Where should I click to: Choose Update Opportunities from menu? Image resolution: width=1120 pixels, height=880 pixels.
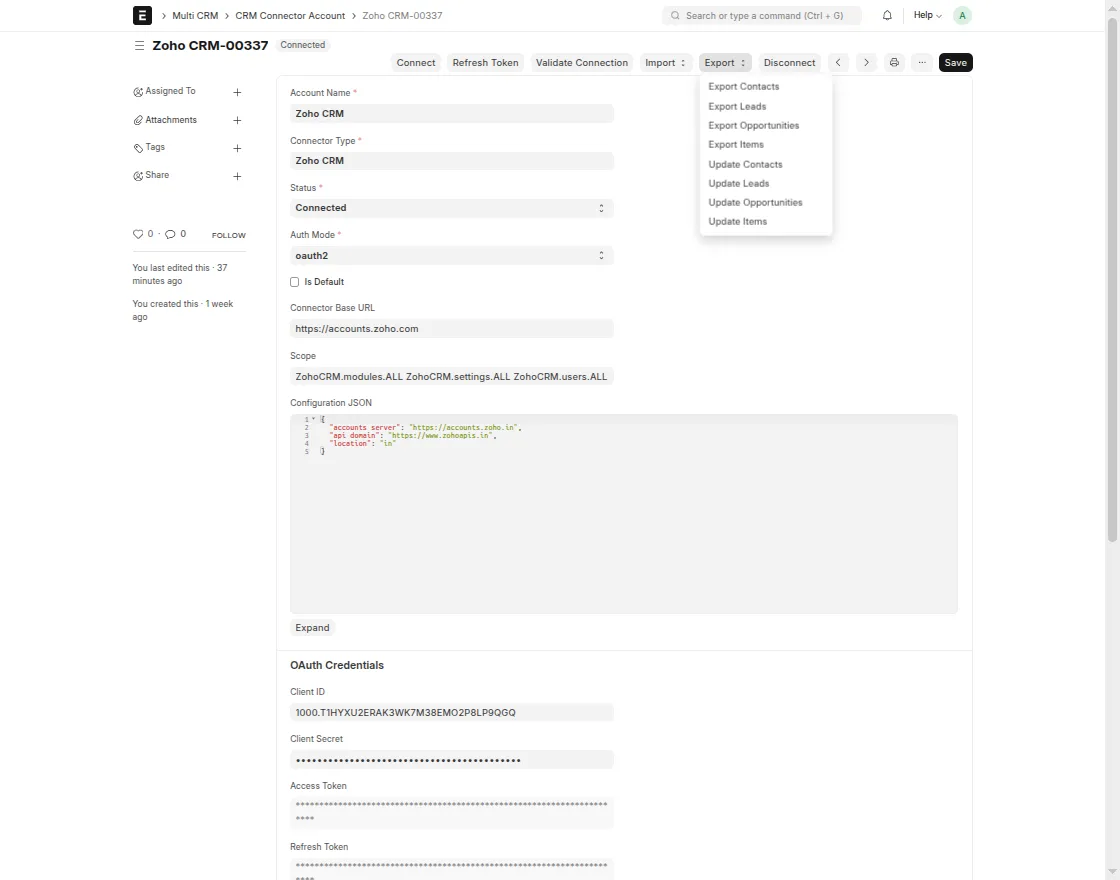point(755,203)
